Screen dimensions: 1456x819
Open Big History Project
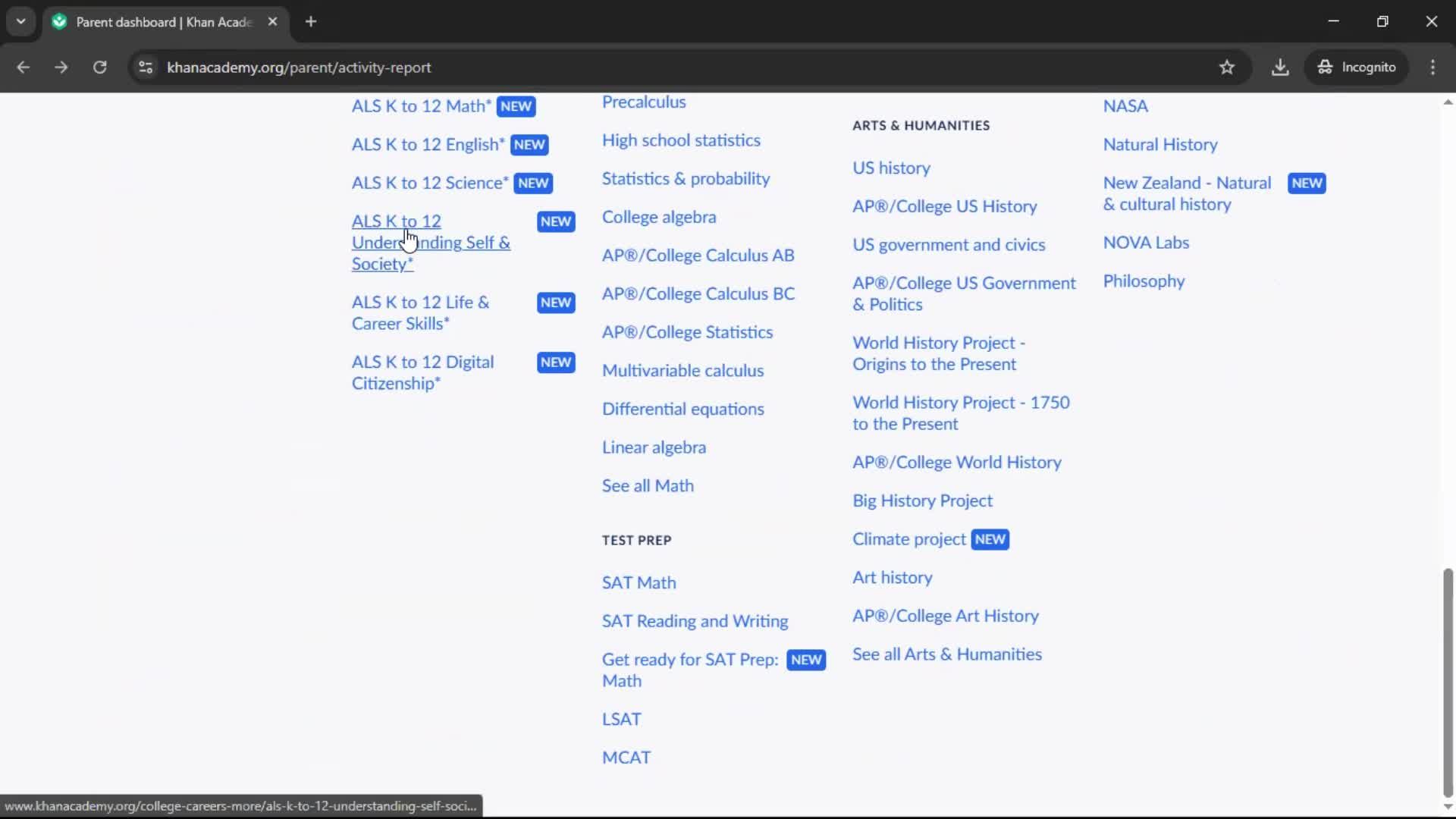click(x=923, y=501)
